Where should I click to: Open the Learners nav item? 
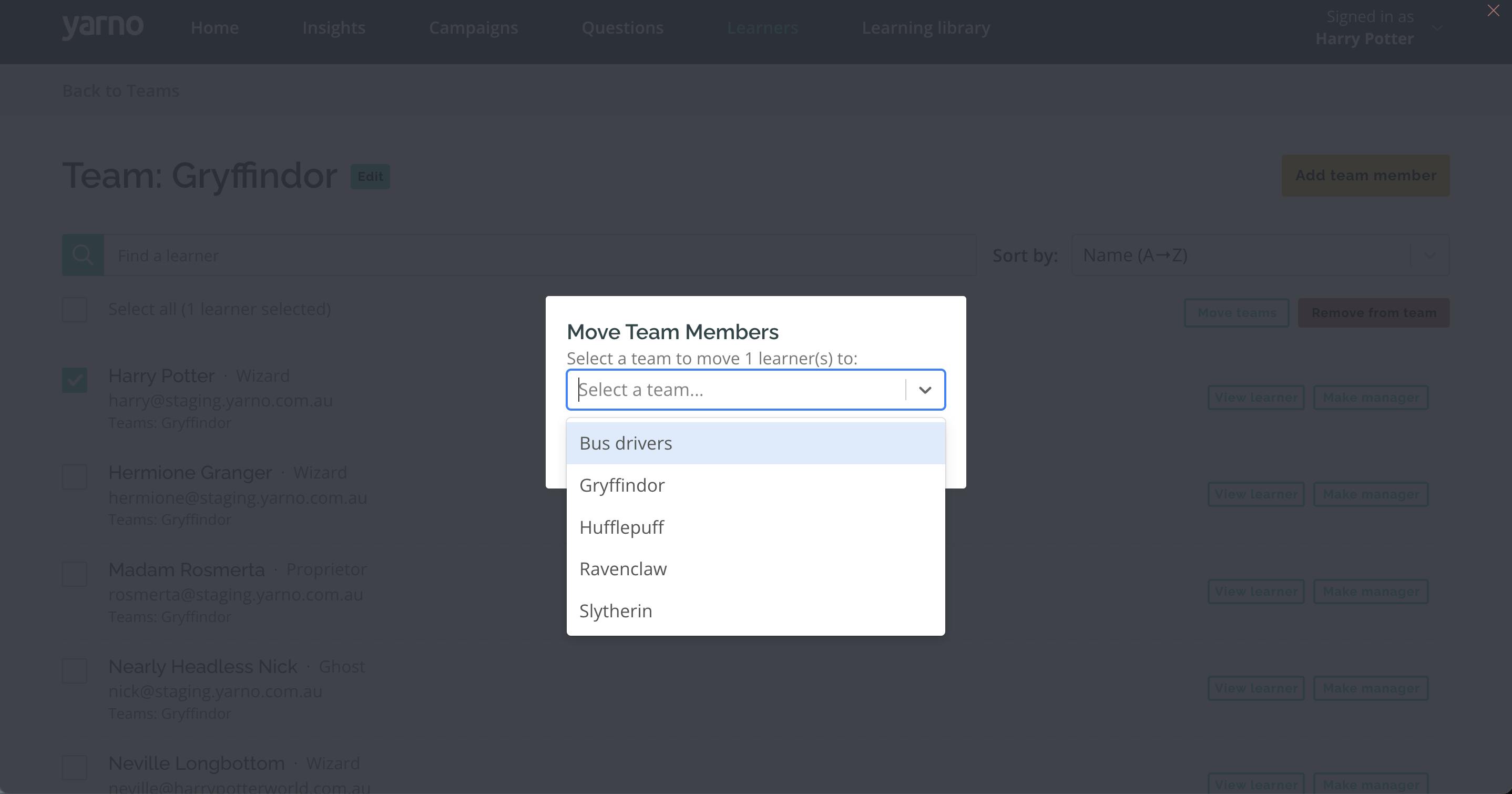pyautogui.click(x=762, y=27)
